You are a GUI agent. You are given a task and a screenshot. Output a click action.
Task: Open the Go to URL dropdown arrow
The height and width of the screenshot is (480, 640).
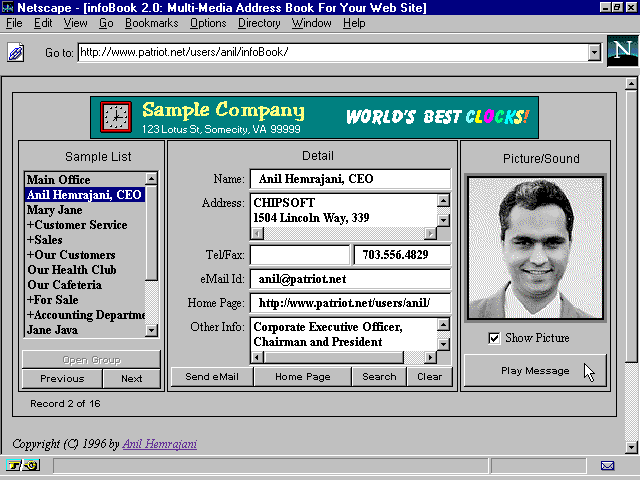pyautogui.click(x=594, y=52)
